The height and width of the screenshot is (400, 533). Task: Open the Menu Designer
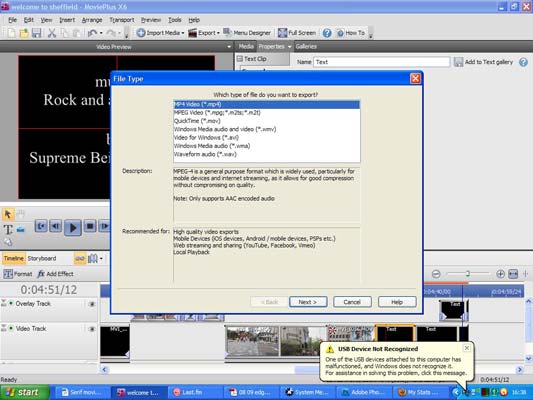coord(247,33)
